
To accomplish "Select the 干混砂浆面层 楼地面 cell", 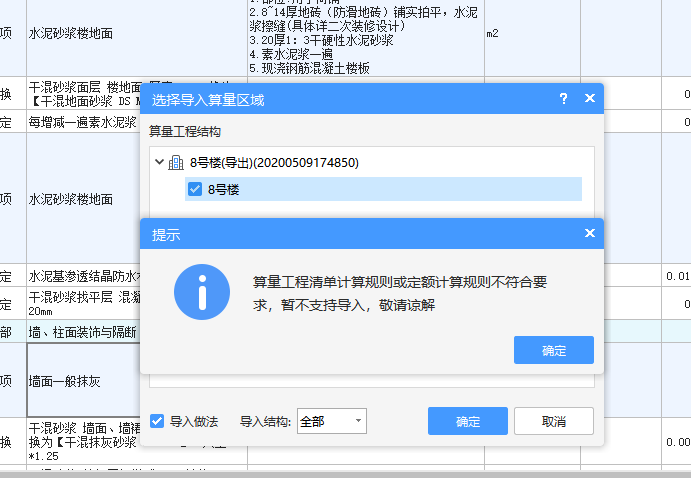I will coord(84,93).
